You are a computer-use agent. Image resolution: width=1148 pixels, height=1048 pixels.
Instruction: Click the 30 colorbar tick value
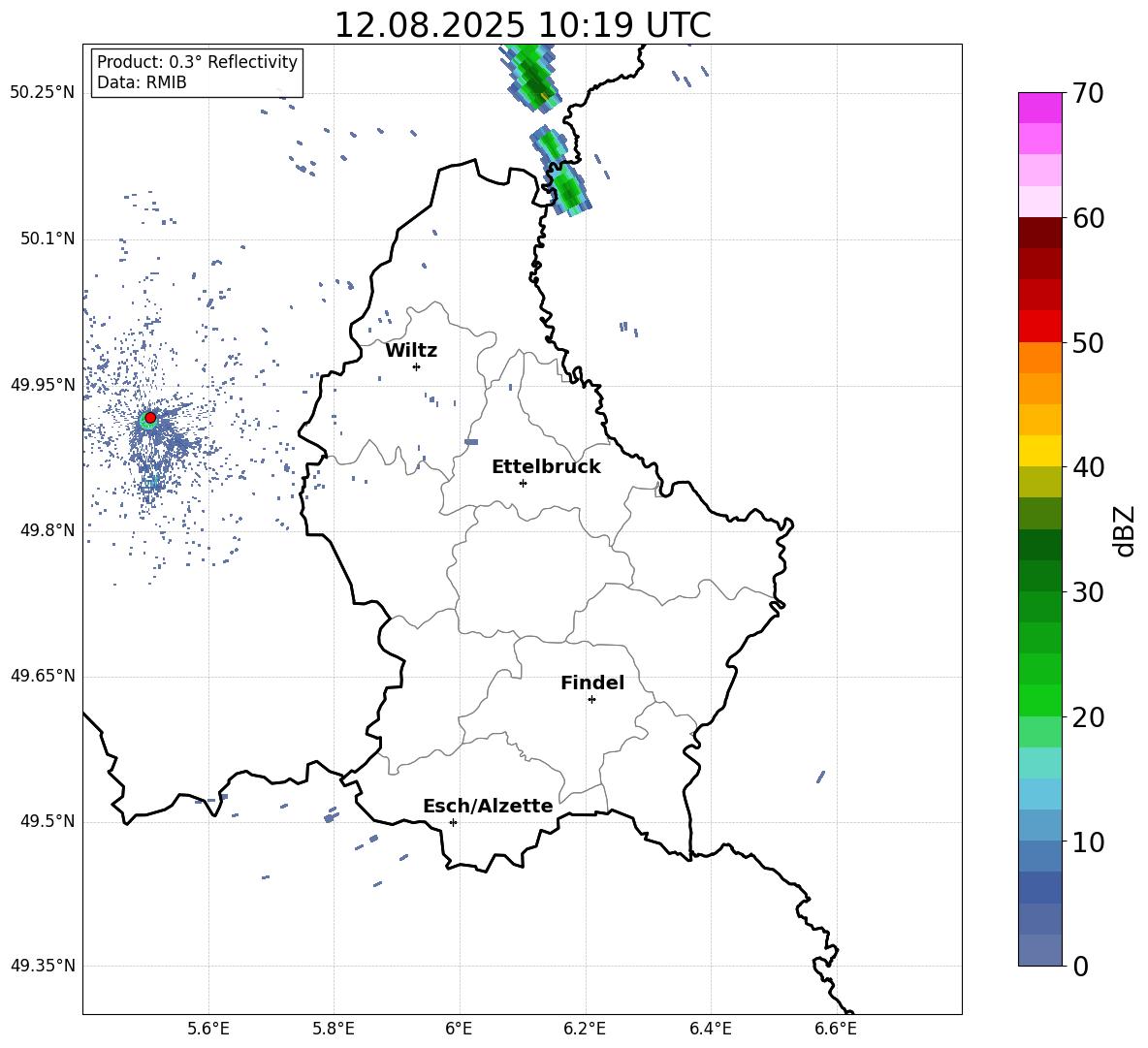coord(1088,592)
